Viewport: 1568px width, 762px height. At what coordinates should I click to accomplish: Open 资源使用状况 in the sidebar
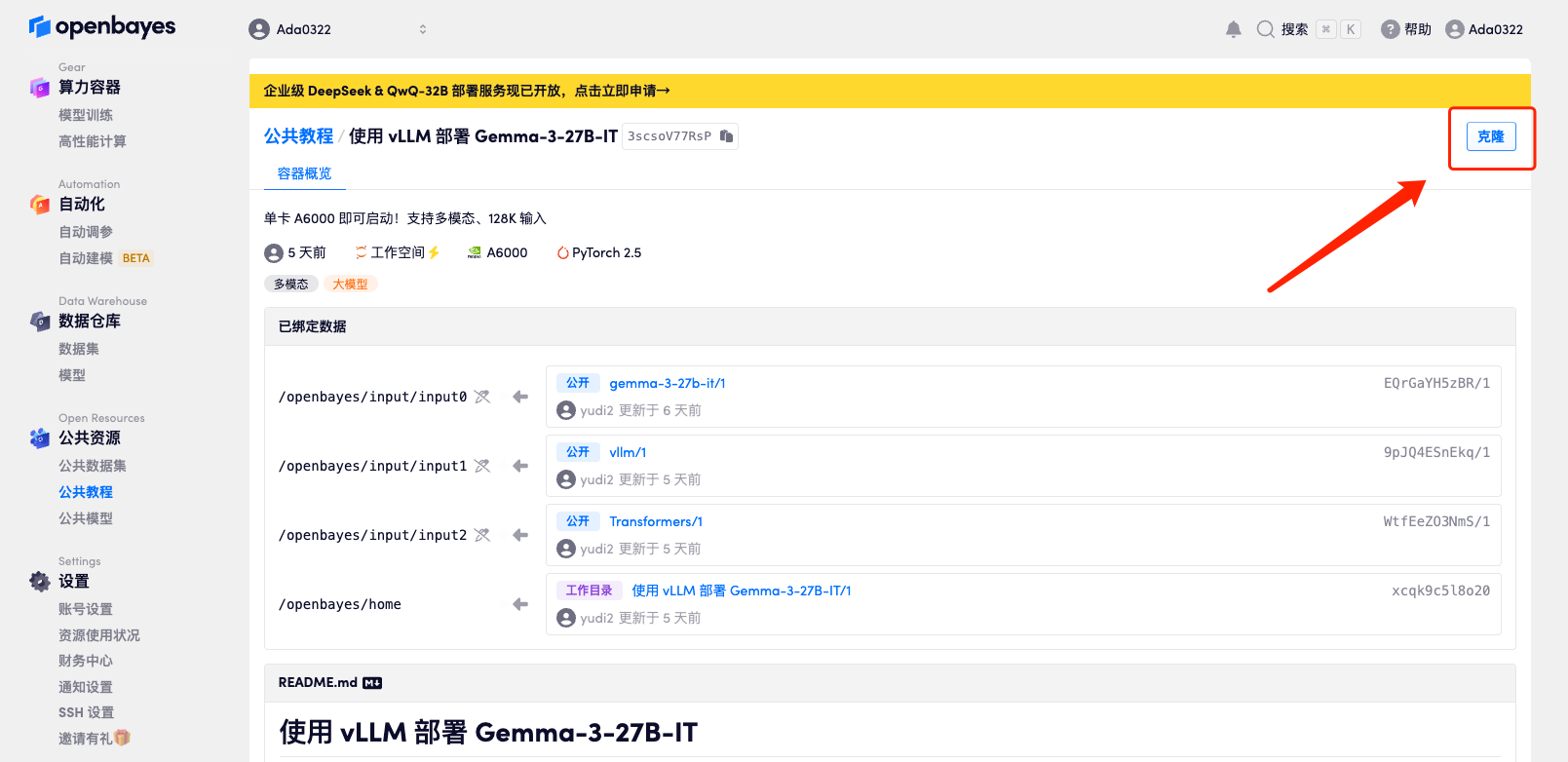(99, 635)
